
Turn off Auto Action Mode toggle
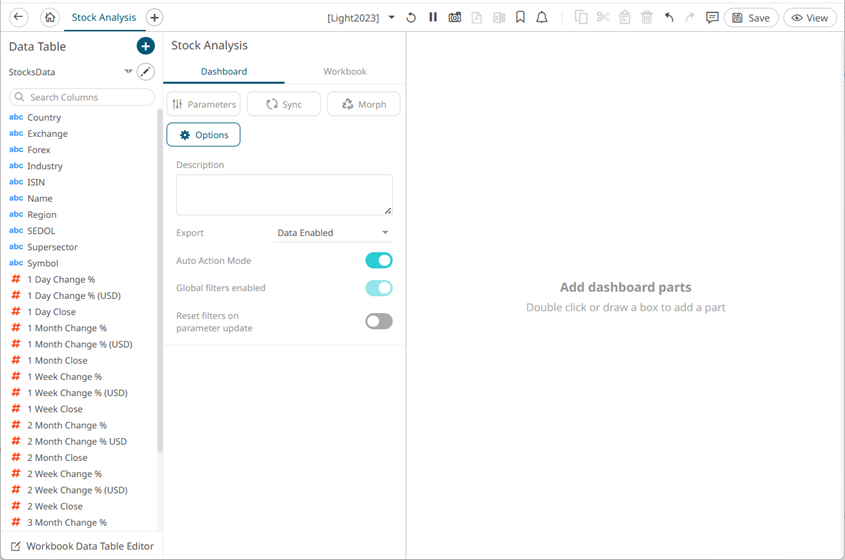[x=379, y=261]
